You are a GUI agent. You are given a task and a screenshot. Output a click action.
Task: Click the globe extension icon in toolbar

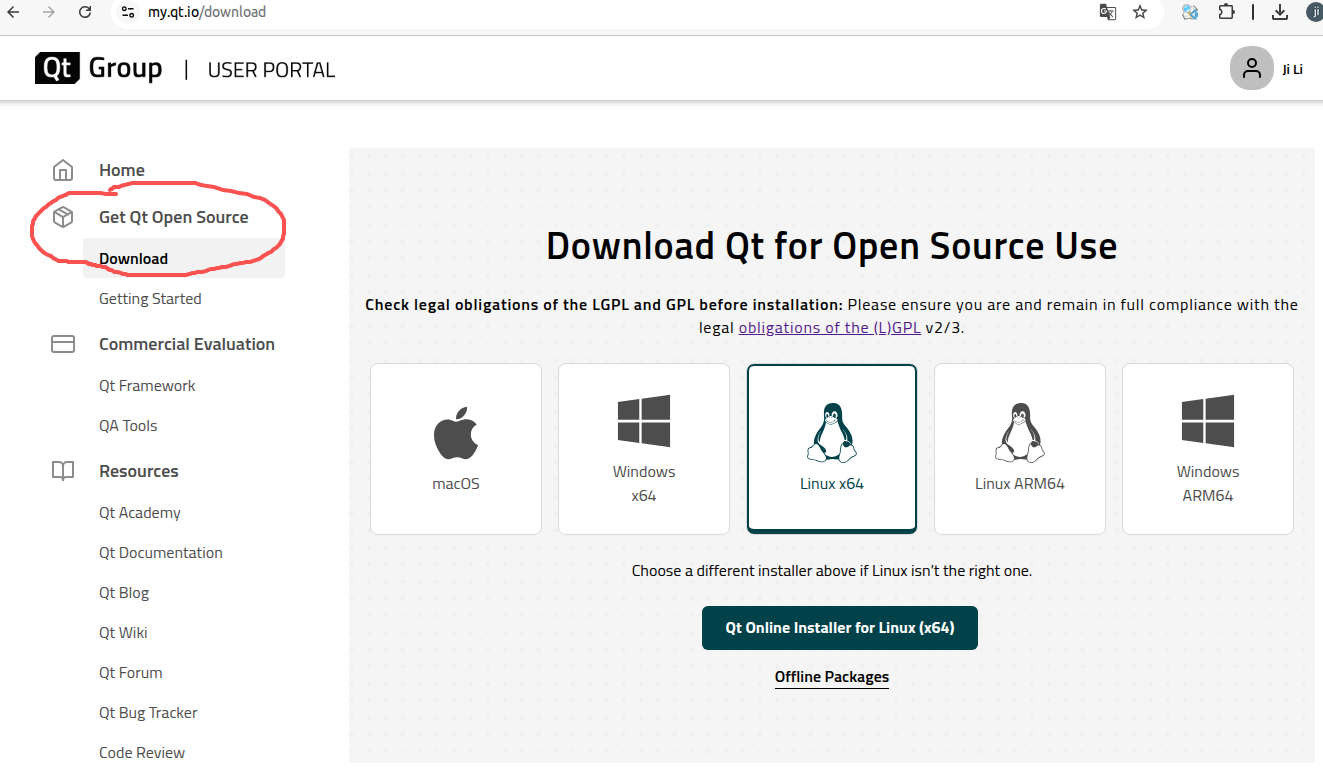coord(1190,12)
